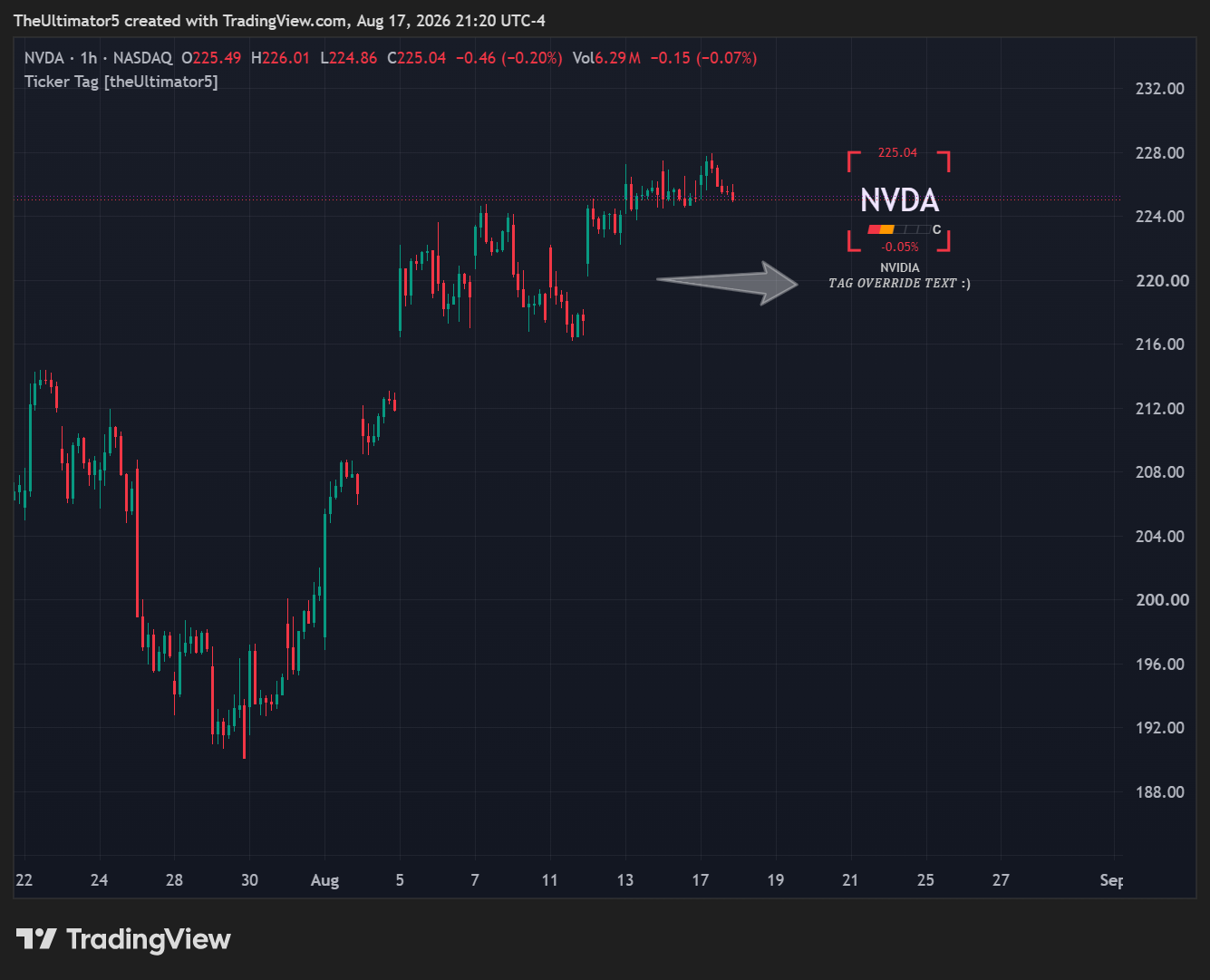
Task: Click the 17 date on time axis
Action: click(x=701, y=880)
